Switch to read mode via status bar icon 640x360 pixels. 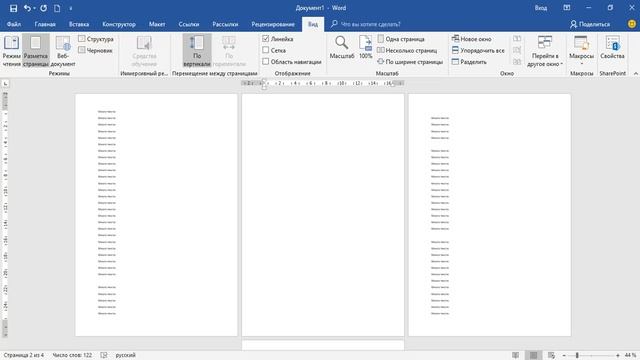pyautogui.click(x=516, y=355)
